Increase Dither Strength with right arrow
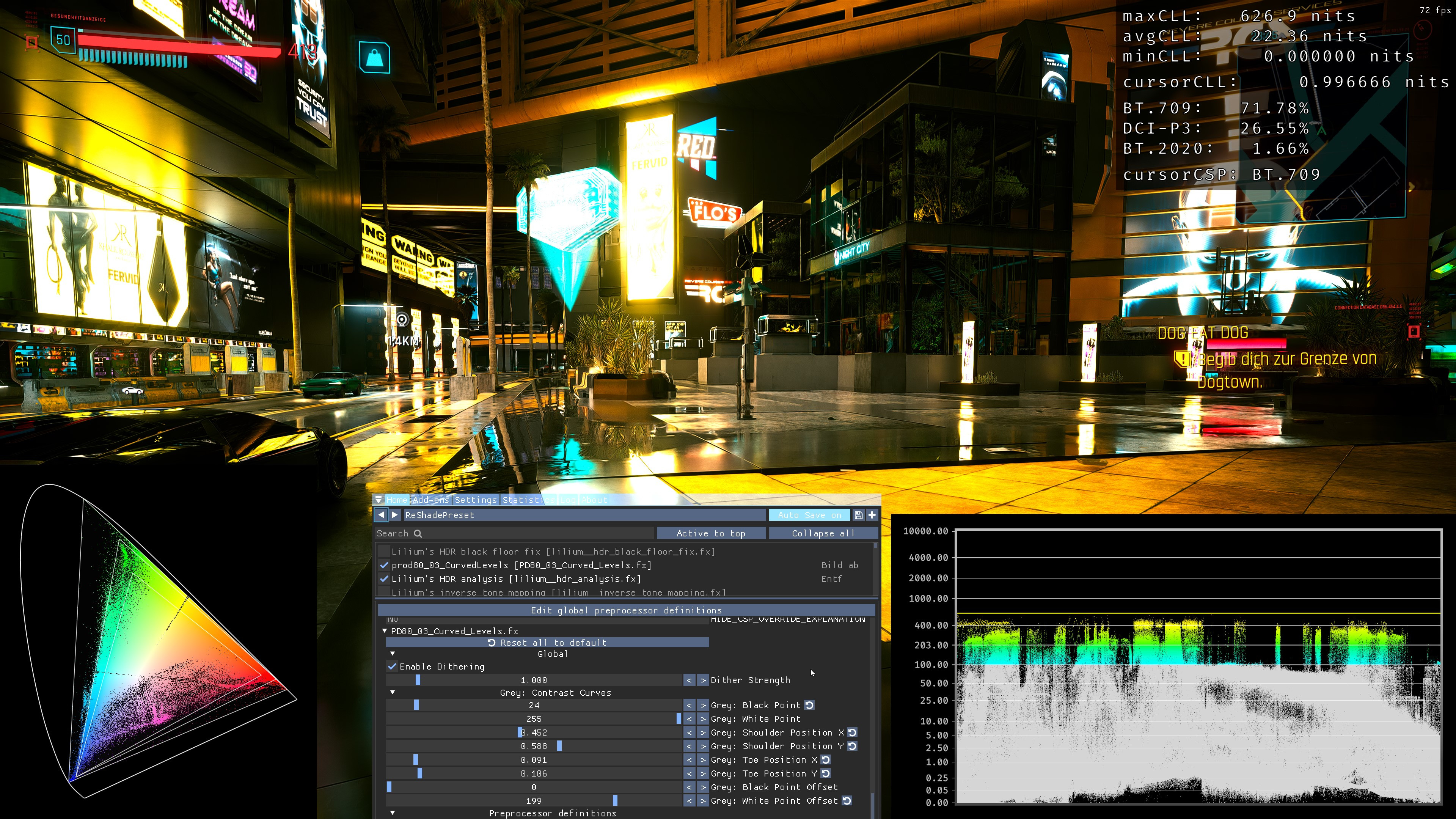Viewport: 1456px width, 819px height. 702,680
